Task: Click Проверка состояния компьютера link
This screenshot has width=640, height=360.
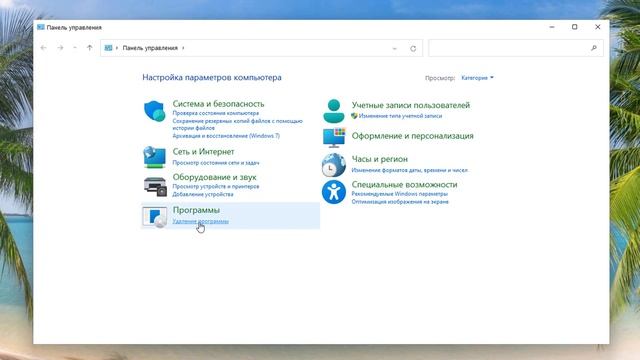Action: (x=216, y=113)
